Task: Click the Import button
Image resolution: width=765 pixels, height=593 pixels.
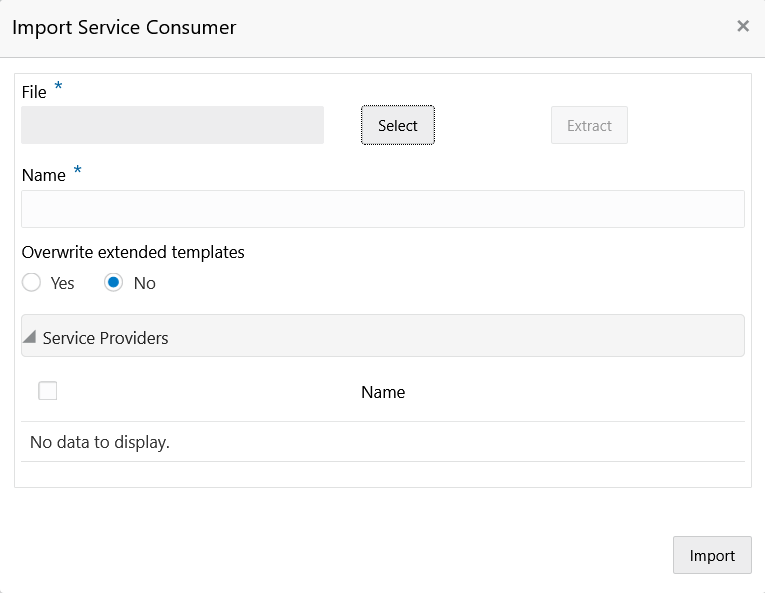Action: [712, 555]
